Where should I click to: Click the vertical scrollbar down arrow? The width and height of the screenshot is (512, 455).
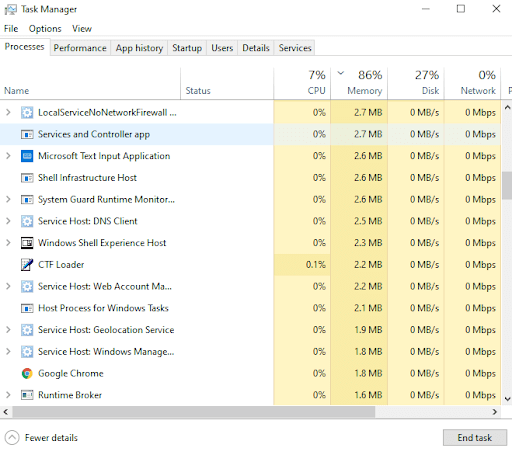(507, 399)
